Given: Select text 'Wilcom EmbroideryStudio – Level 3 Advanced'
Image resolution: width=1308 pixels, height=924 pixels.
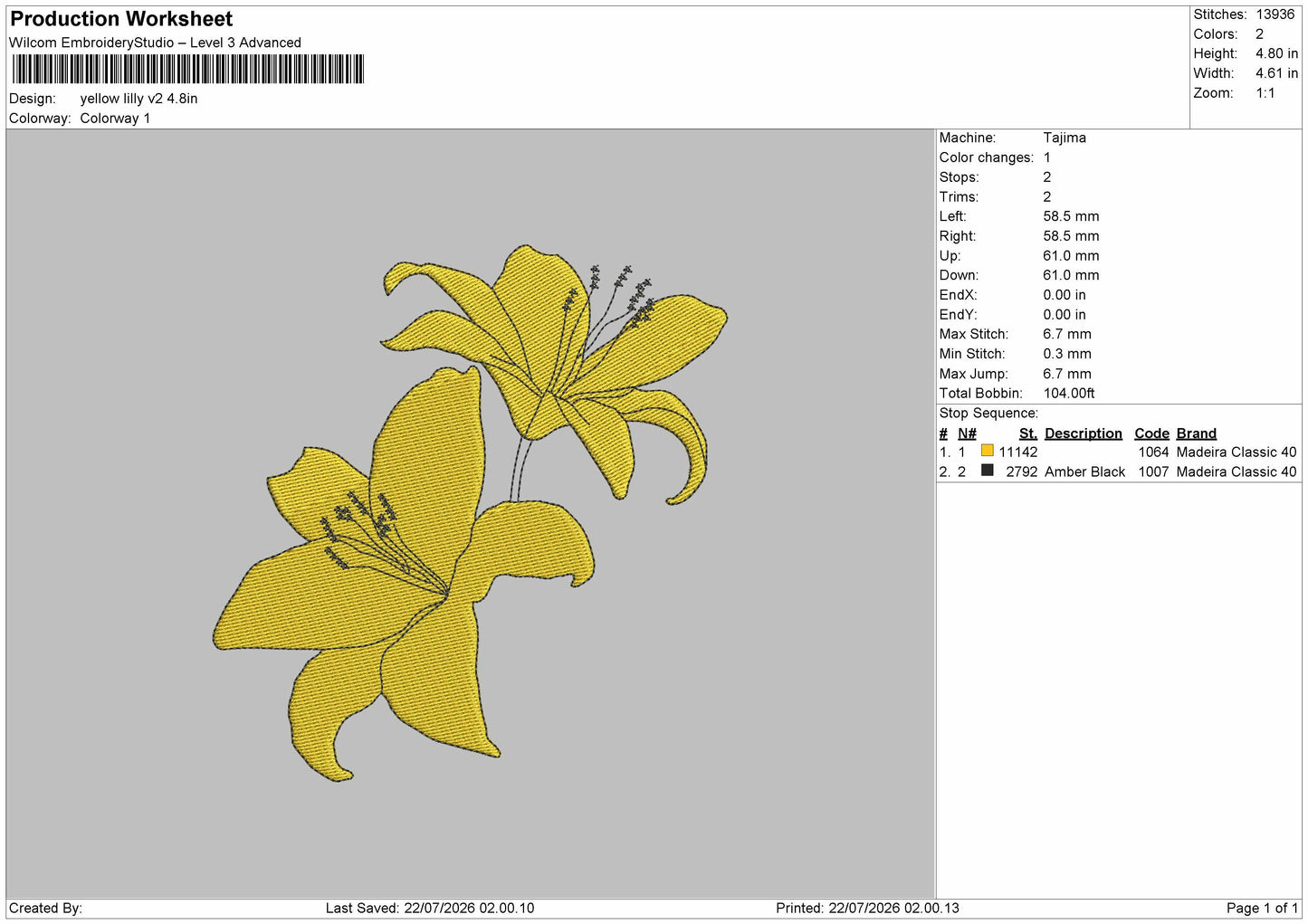Looking at the screenshot, I should (155, 43).
